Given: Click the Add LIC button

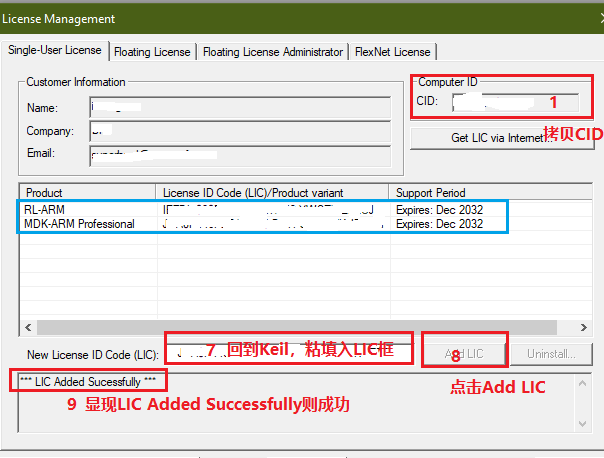Looking at the screenshot, I should tap(465, 354).
